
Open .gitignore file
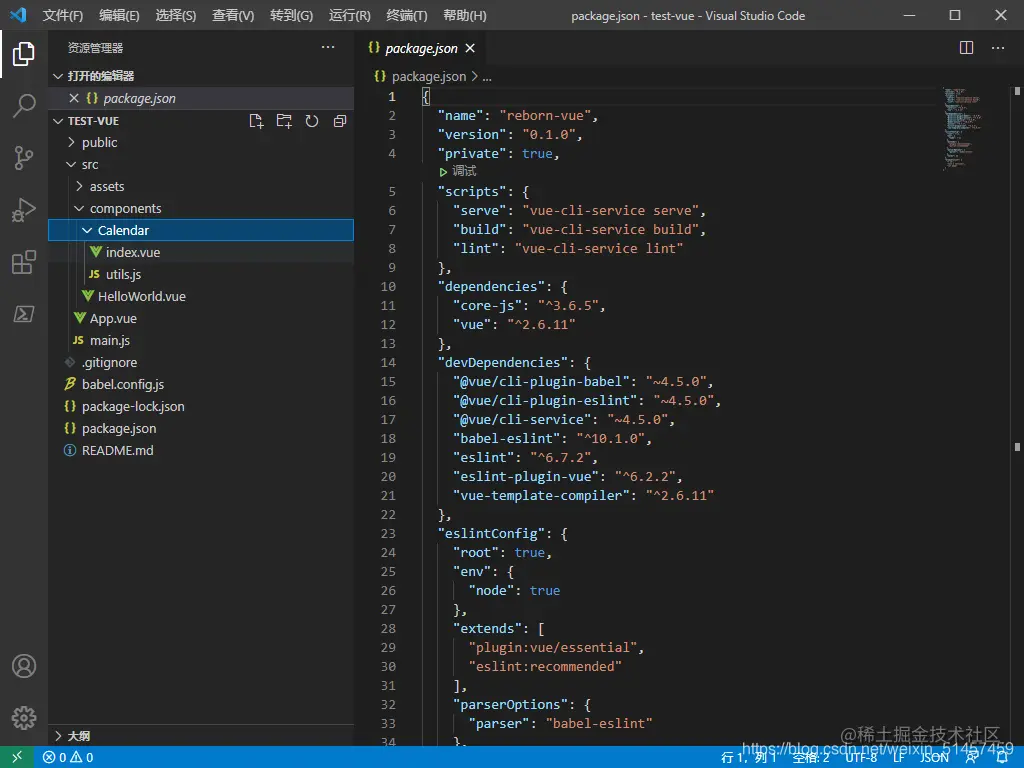pyautogui.click(x=201, y=362)
